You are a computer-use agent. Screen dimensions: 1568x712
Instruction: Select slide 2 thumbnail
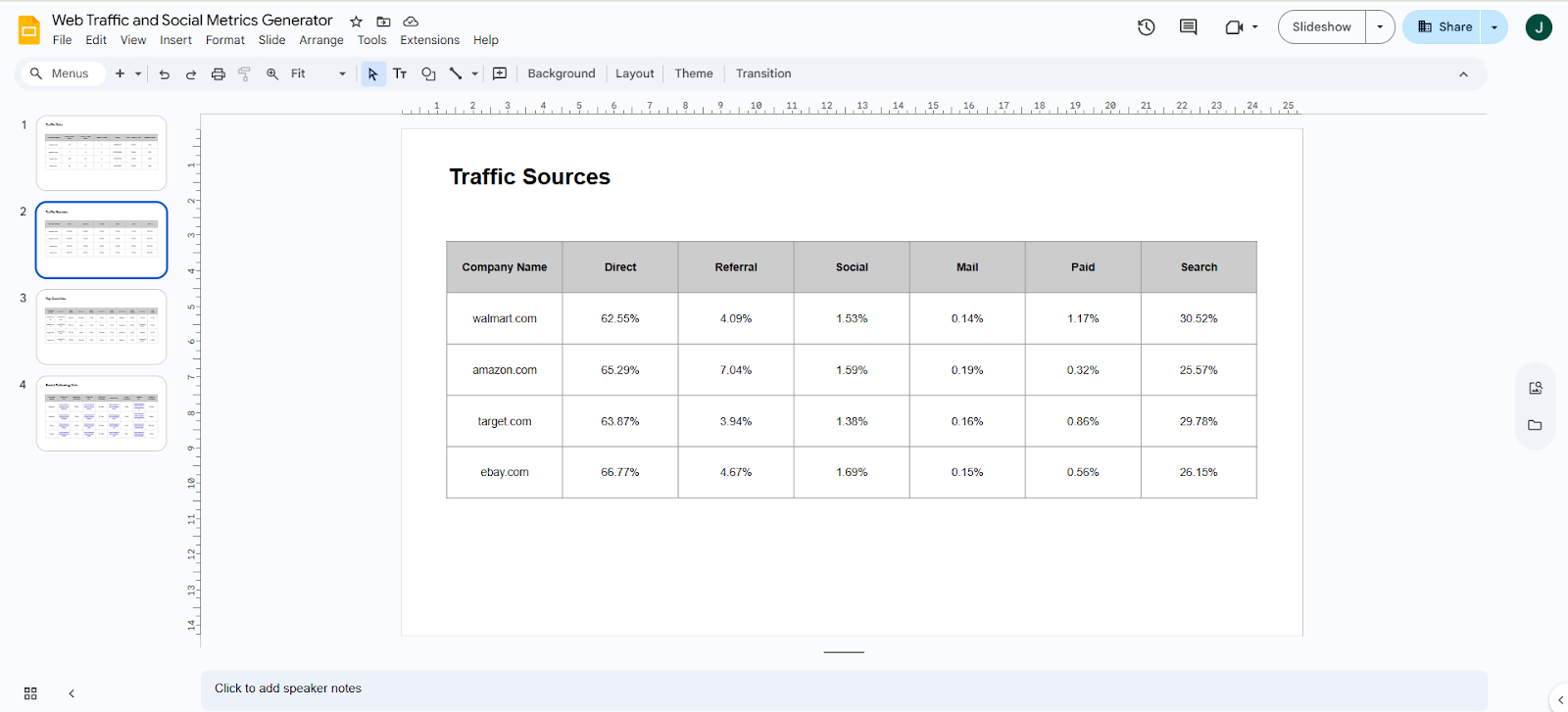[102, 240]
